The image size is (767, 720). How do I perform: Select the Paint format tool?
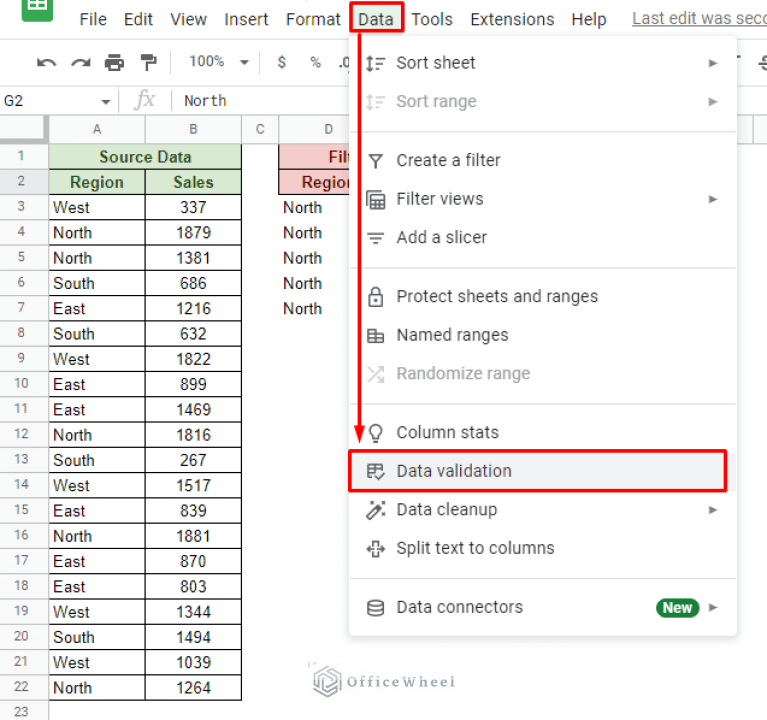148,63
